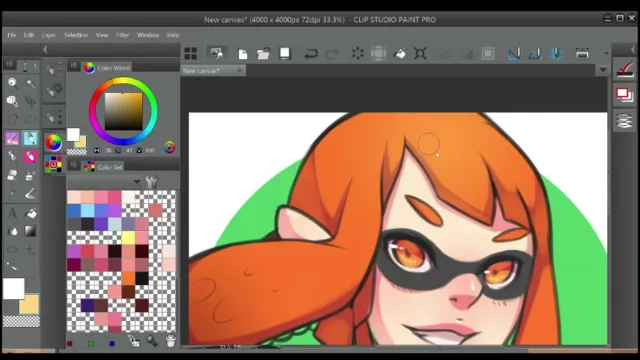Expand the right palette dock chevron
The width and height of the screenshot is (640, 360).
(x=633, y=50)
